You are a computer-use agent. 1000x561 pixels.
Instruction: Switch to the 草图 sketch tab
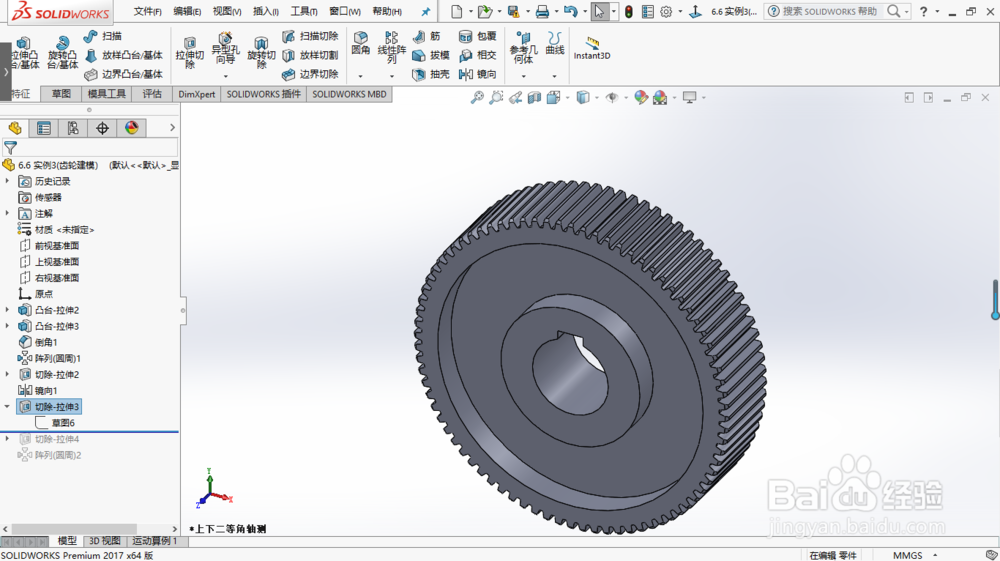(61, 94)
